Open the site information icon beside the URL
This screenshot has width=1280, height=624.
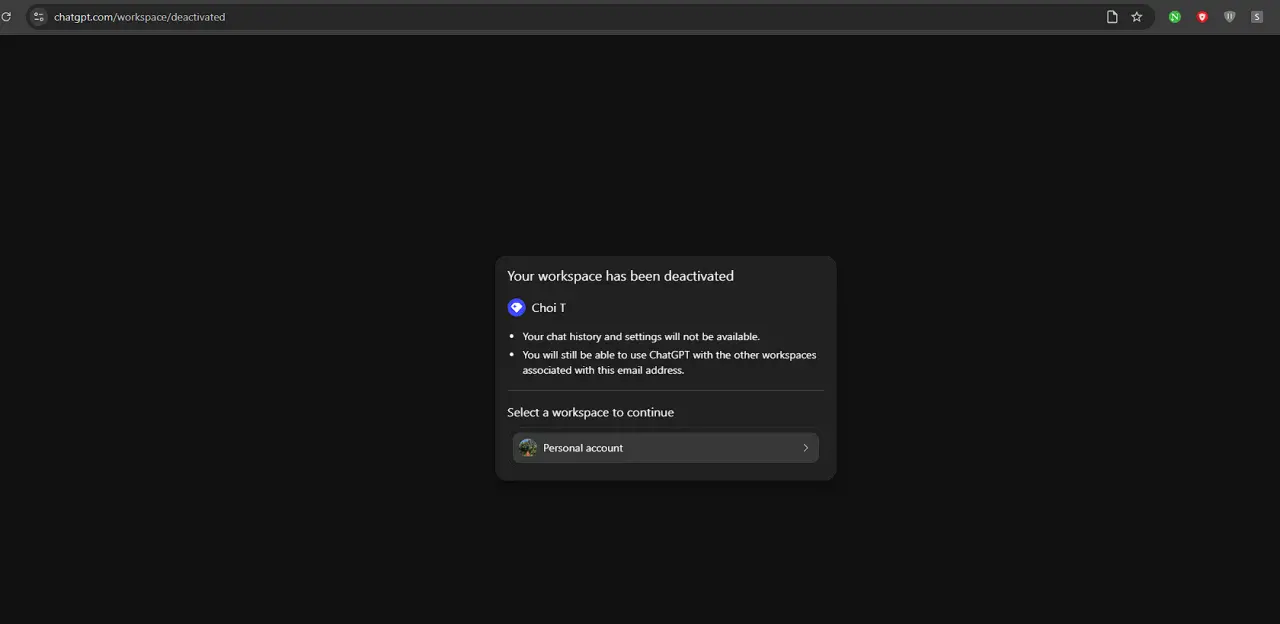[39, 17]
